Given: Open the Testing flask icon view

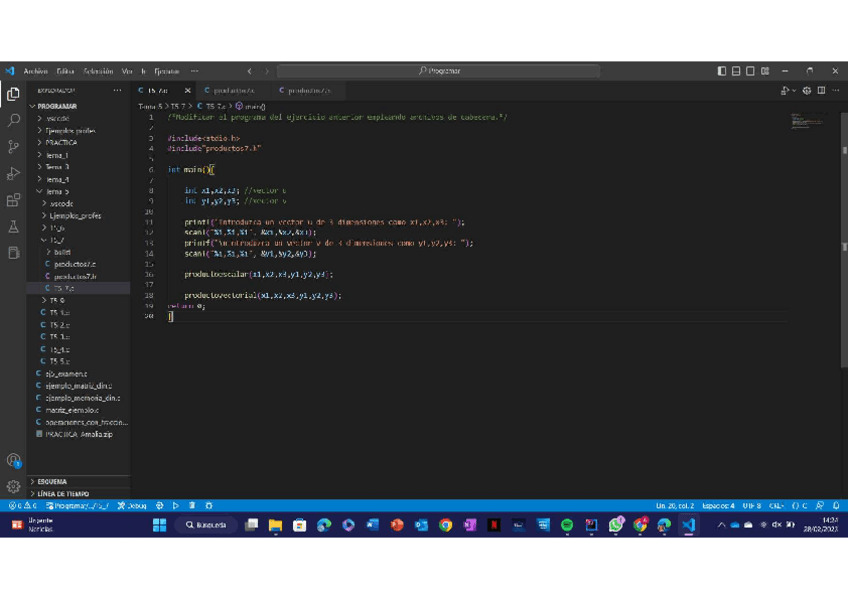Looking at the screenshot, I should pos(14,227).
